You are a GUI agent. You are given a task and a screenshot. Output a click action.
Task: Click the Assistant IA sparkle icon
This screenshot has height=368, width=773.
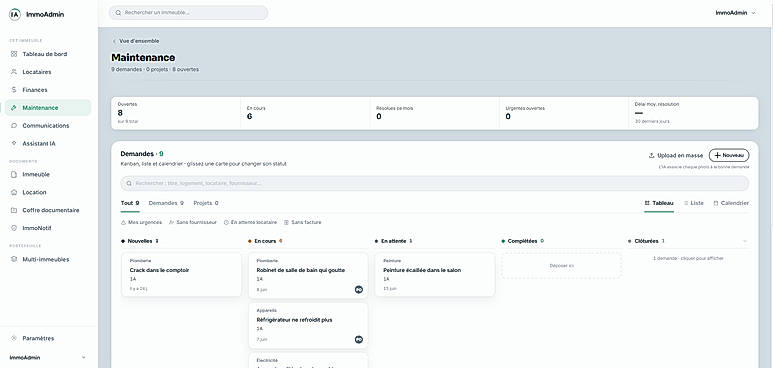click(x=14, y=144)
